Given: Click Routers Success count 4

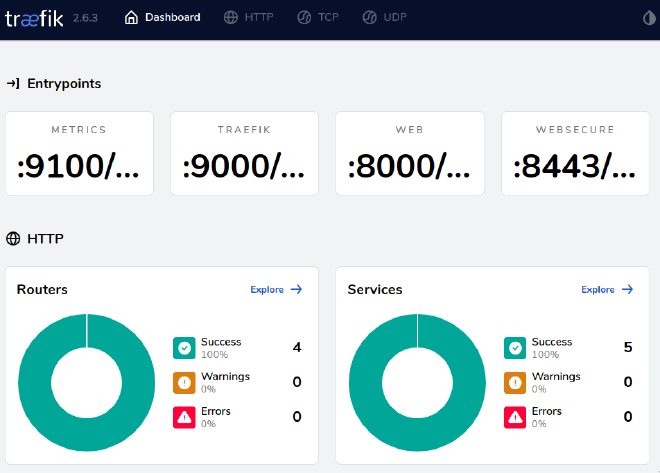Looking at the screenshot, I should (x=297, y=347).
